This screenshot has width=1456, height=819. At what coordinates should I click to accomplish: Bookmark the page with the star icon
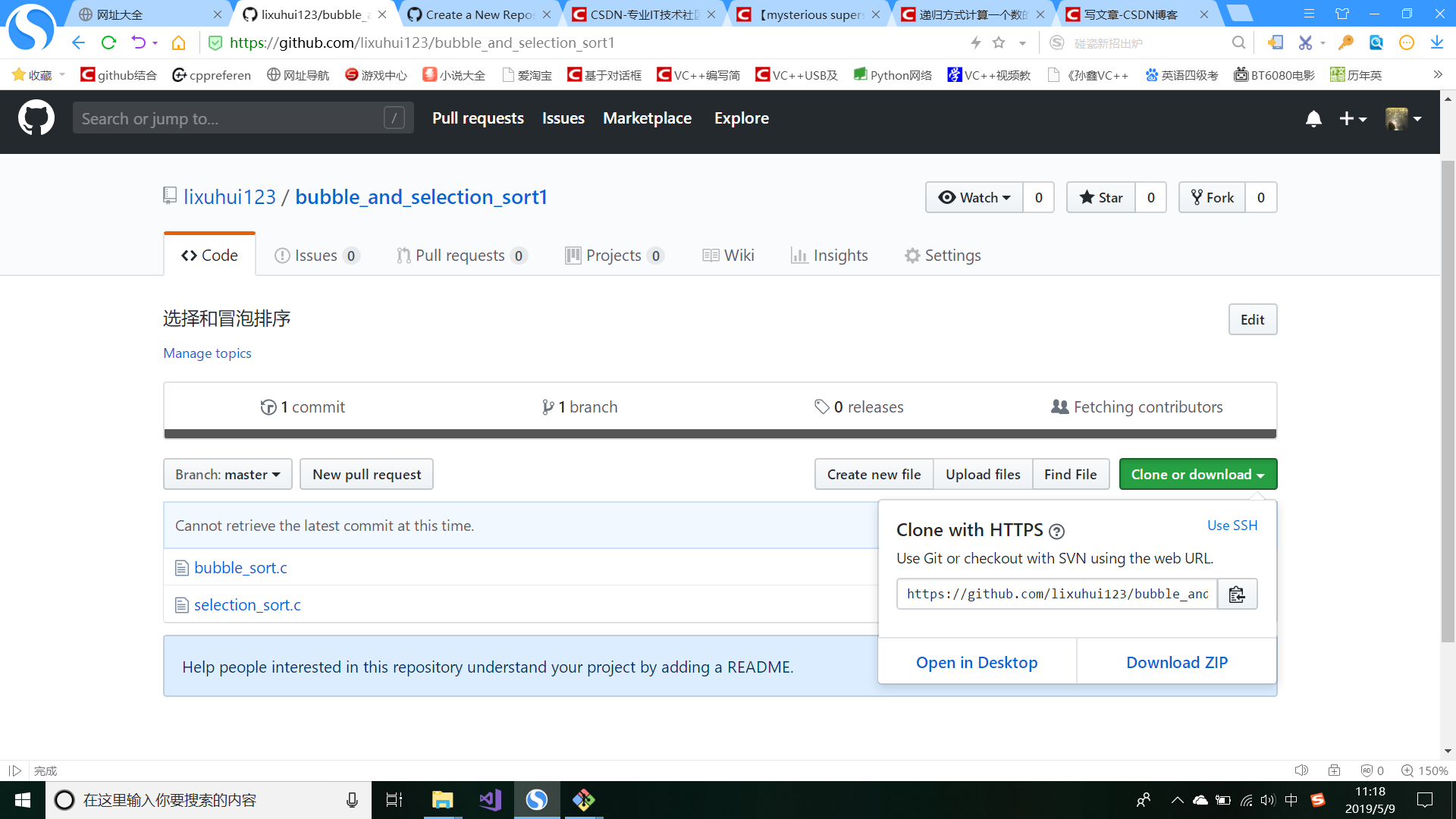click(999, 42)
